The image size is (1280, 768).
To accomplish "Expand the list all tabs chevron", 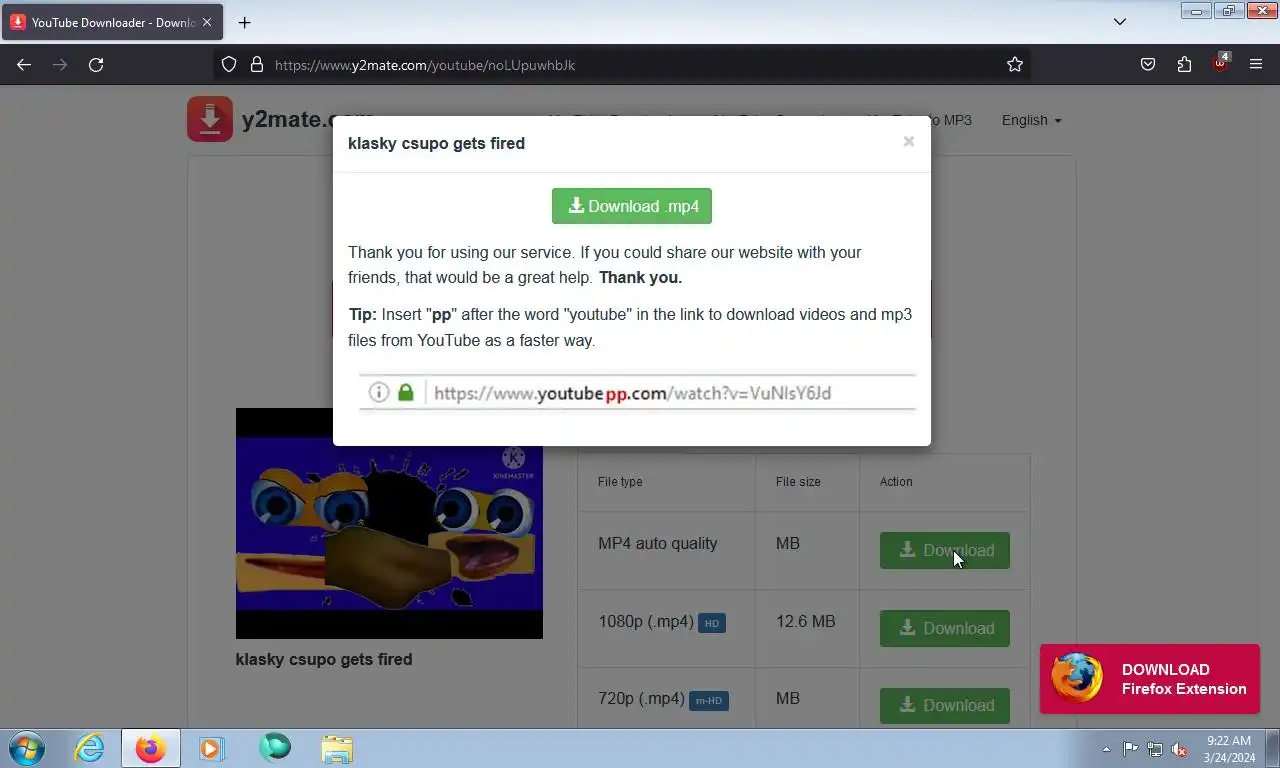I will click(1120, 22).
